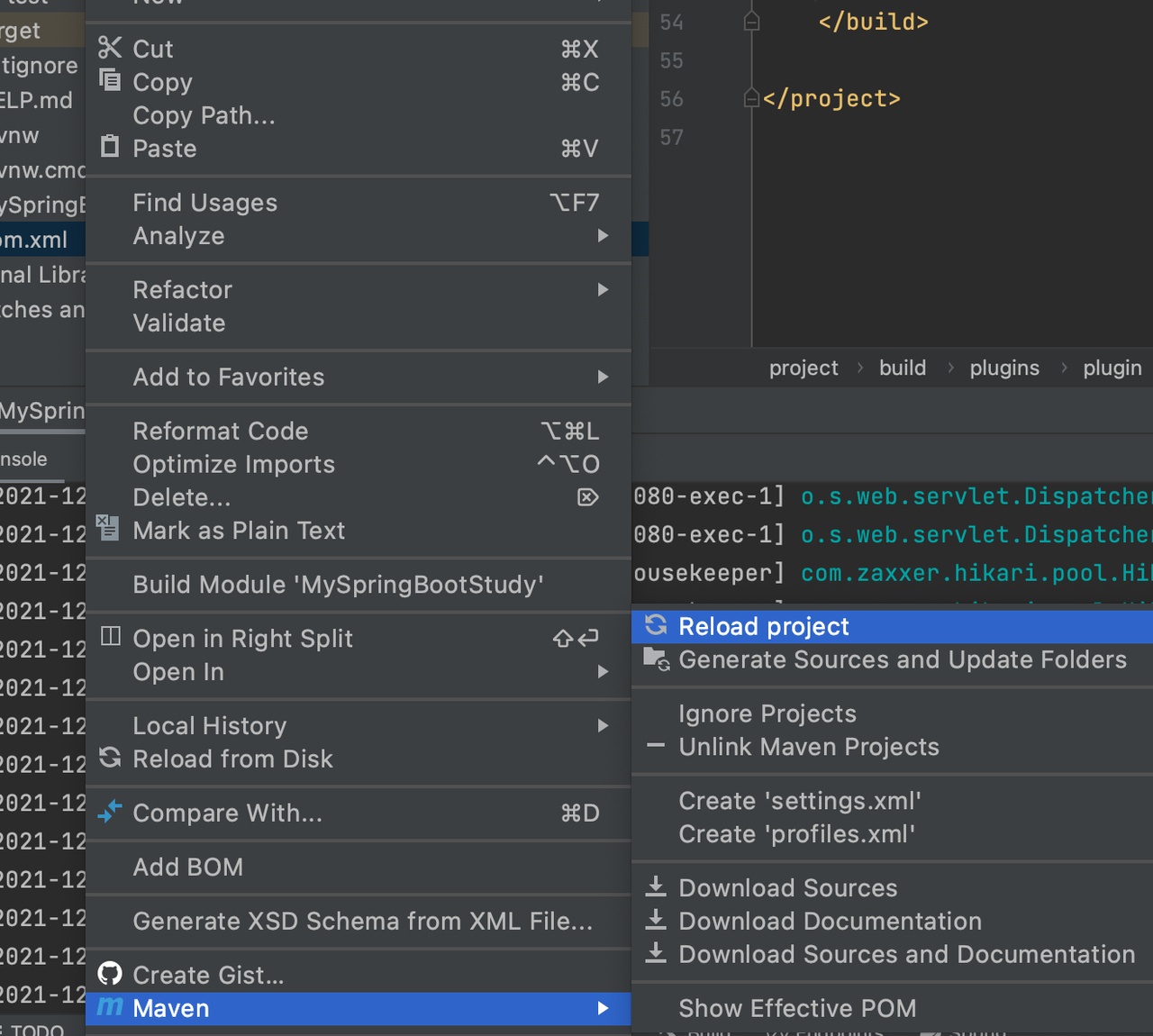The width and height of the screenshot is (1153, 1036).
Task: Click the </build> closing tag text
Action: pos(873,22)
